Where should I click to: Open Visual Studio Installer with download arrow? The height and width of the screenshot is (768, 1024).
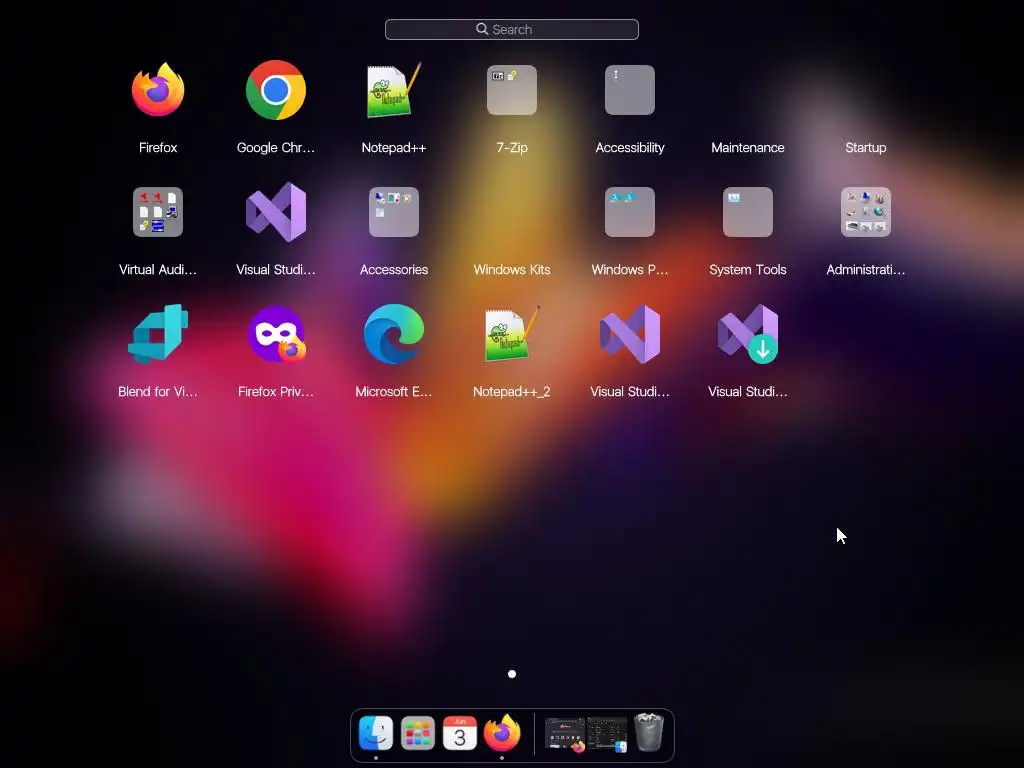tap(748, 334)
